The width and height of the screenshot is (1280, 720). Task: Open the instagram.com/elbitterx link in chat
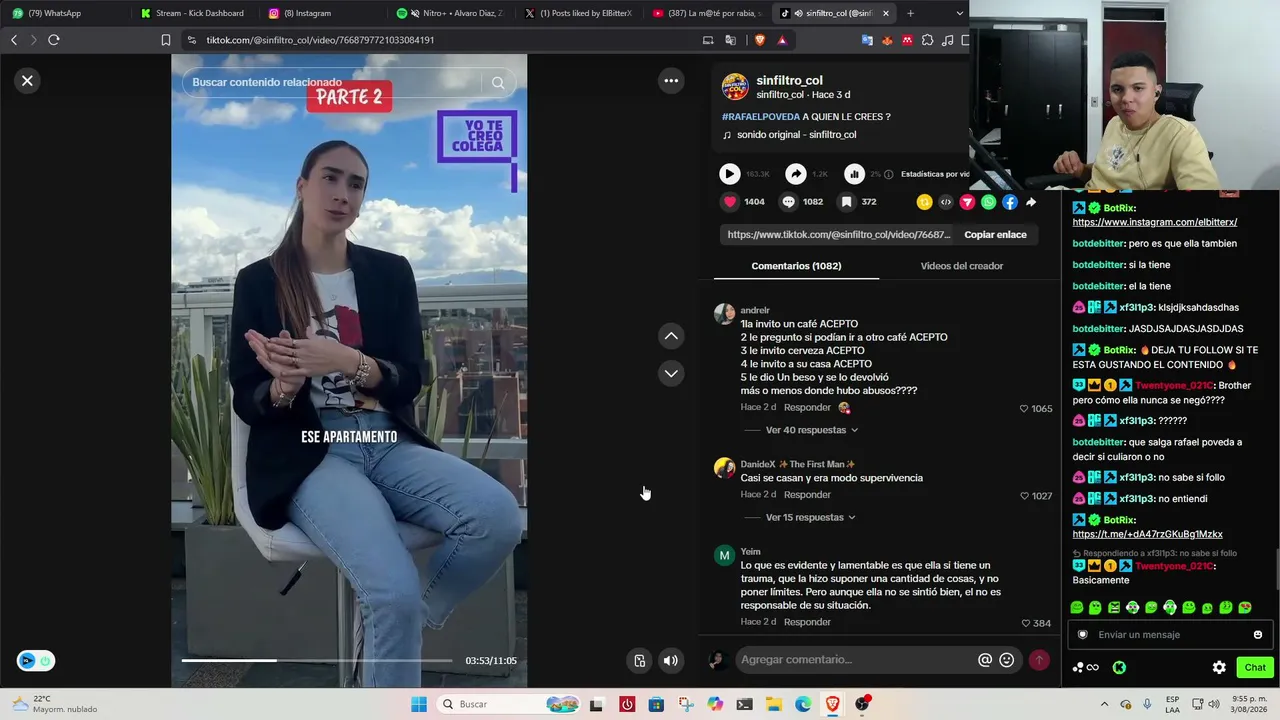[1155, 222]
